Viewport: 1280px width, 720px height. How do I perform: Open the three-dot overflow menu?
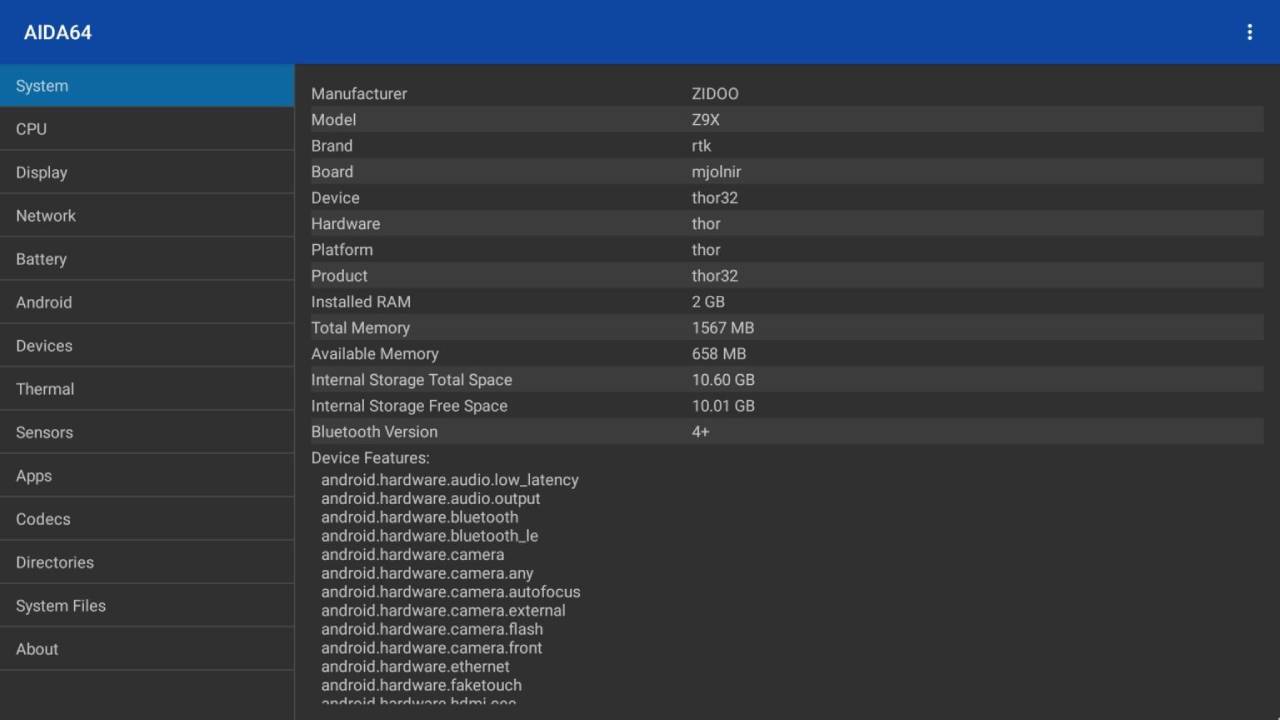tap(1249, 32)
